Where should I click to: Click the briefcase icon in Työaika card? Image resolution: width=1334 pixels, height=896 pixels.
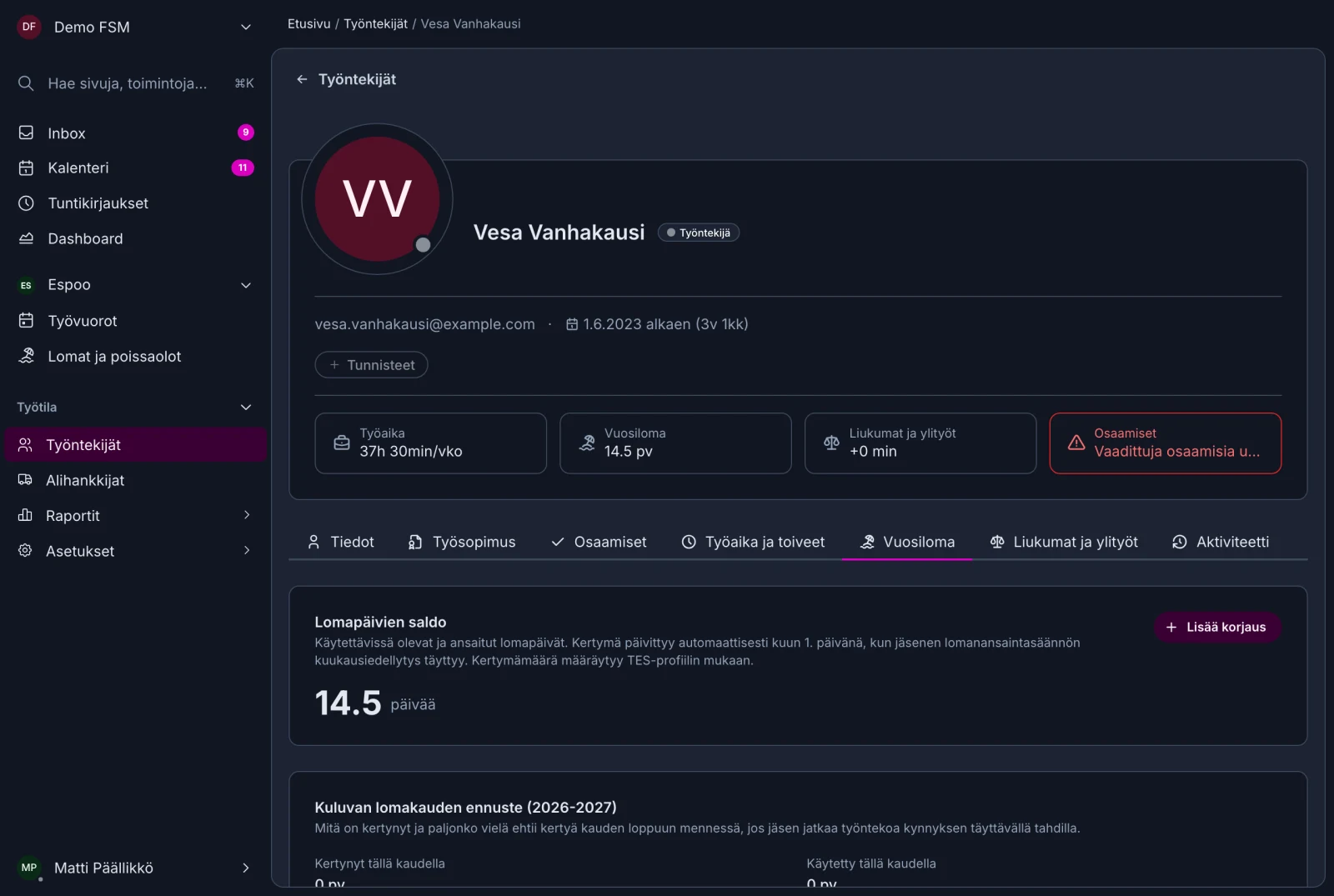[342, 443]
